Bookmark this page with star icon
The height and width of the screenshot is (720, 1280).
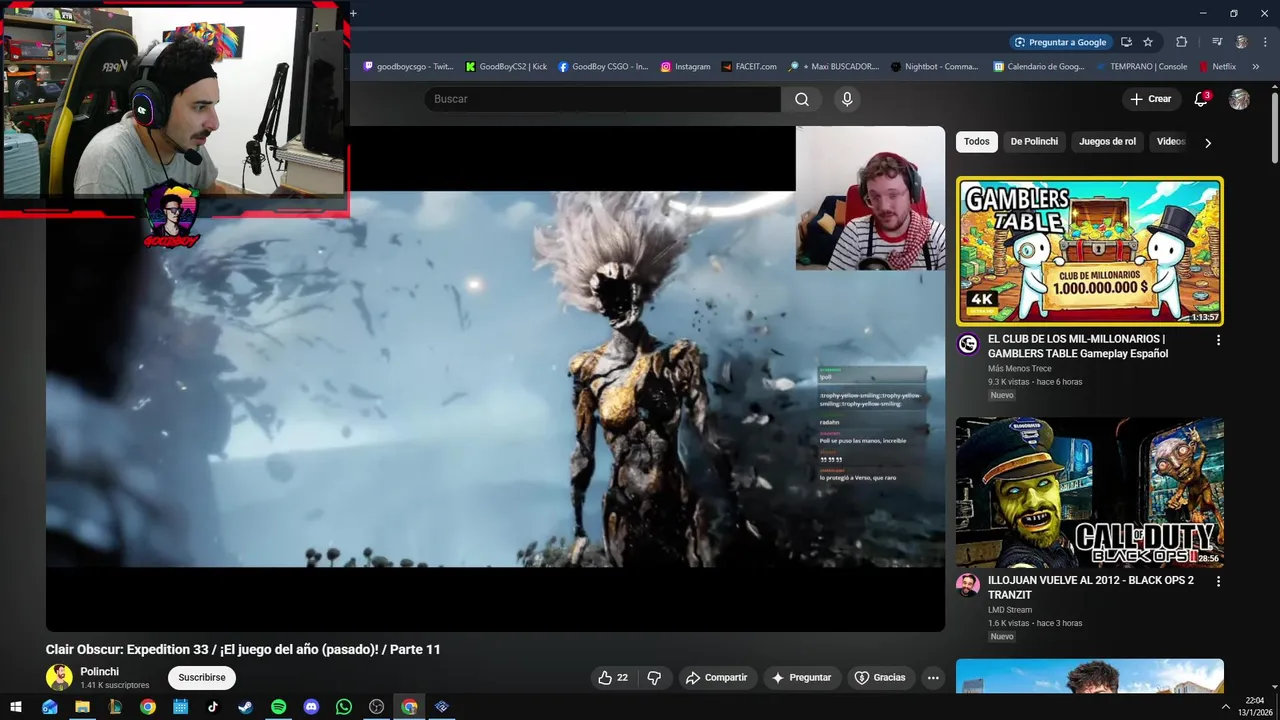click(x=1148, y=42)
